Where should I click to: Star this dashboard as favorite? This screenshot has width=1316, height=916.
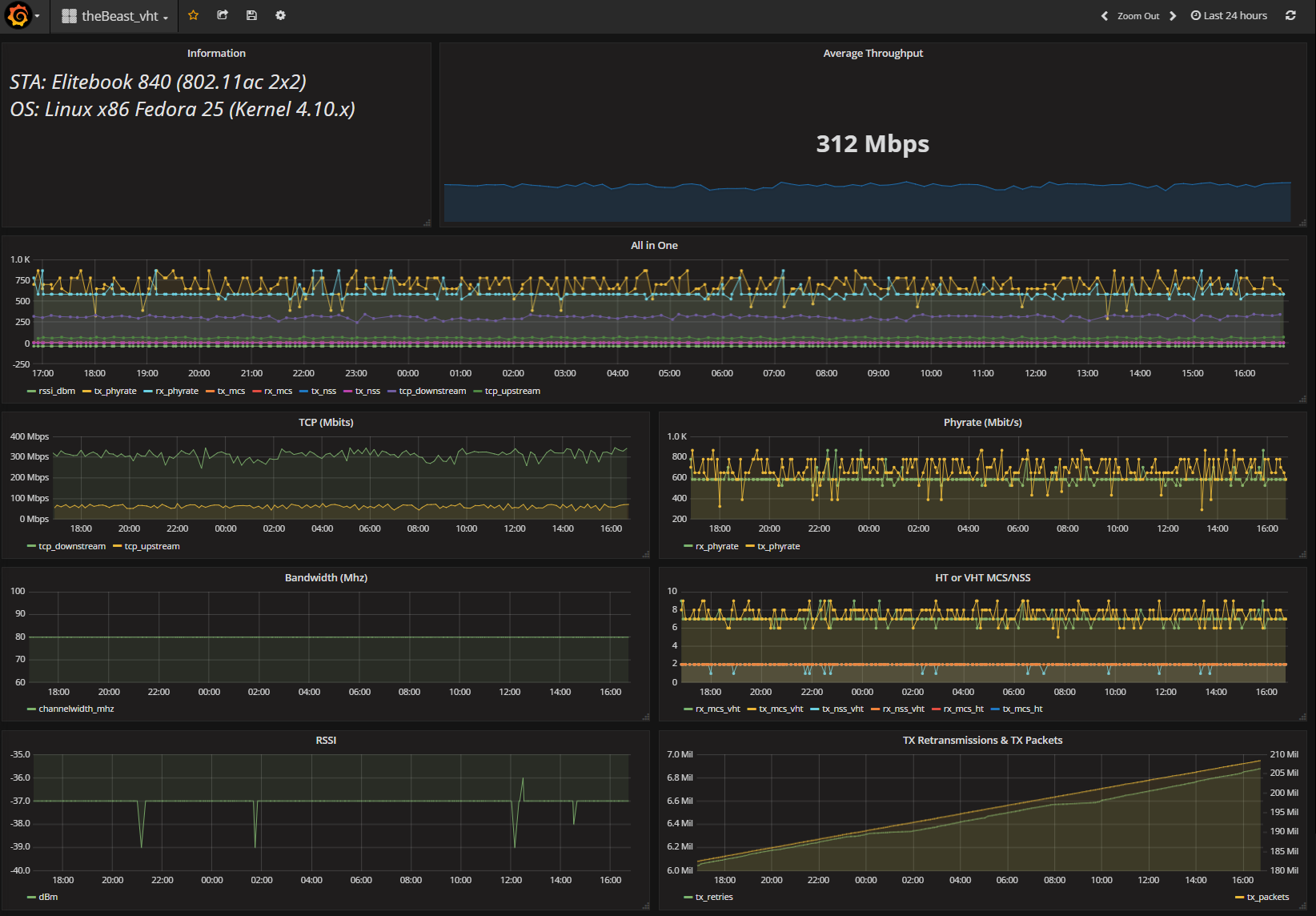(193, 15)
